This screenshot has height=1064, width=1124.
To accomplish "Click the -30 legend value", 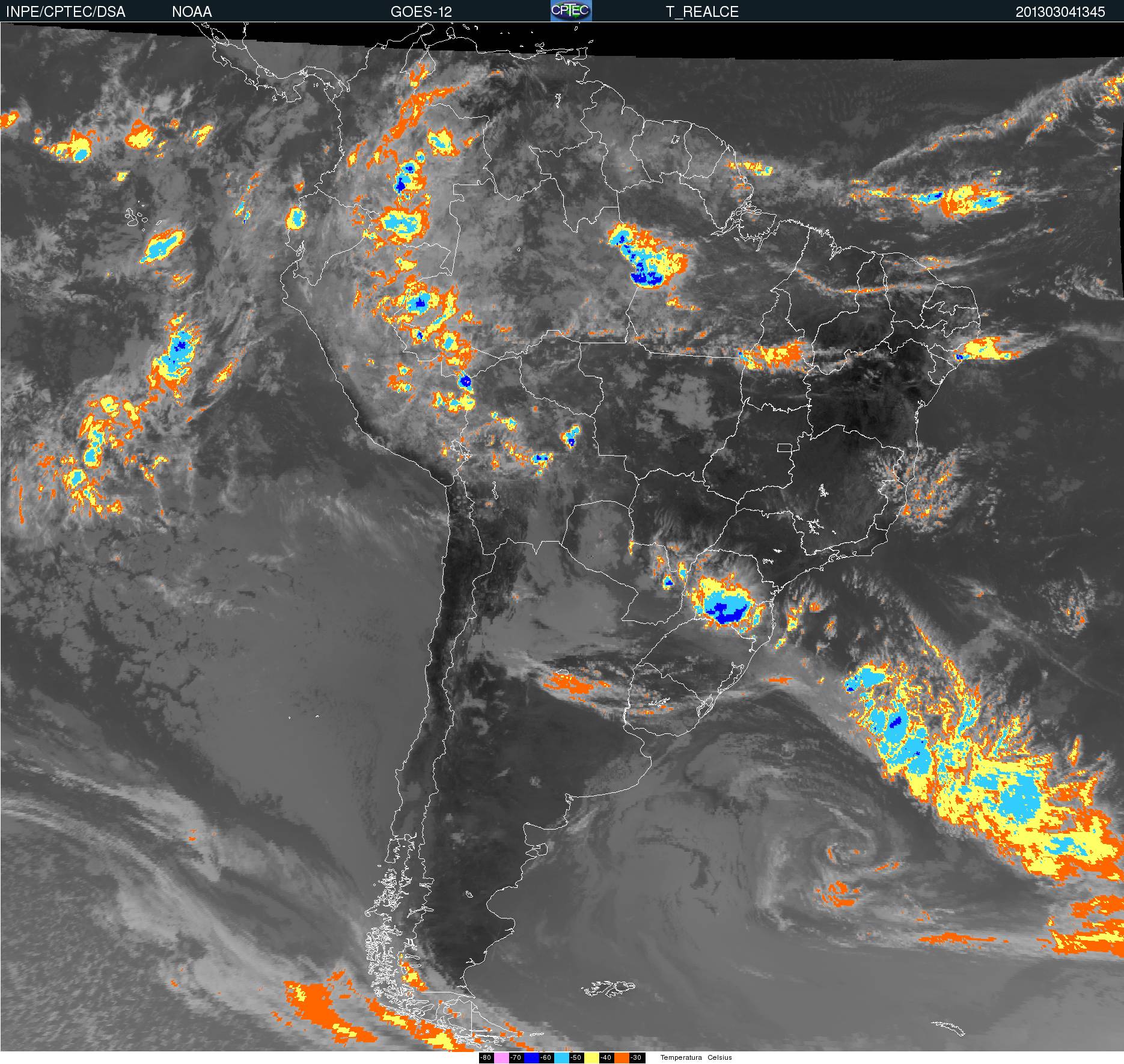I will click(637, 1057).
